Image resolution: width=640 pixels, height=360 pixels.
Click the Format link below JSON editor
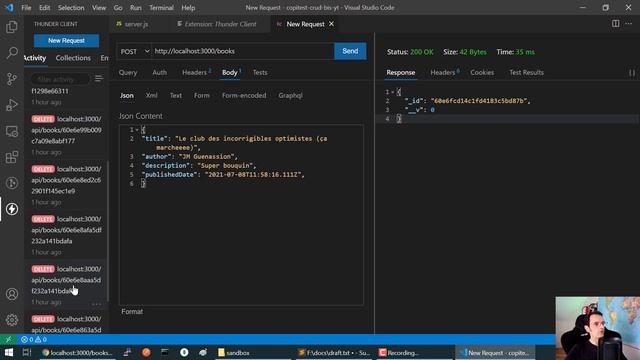[x=132, y=311]
